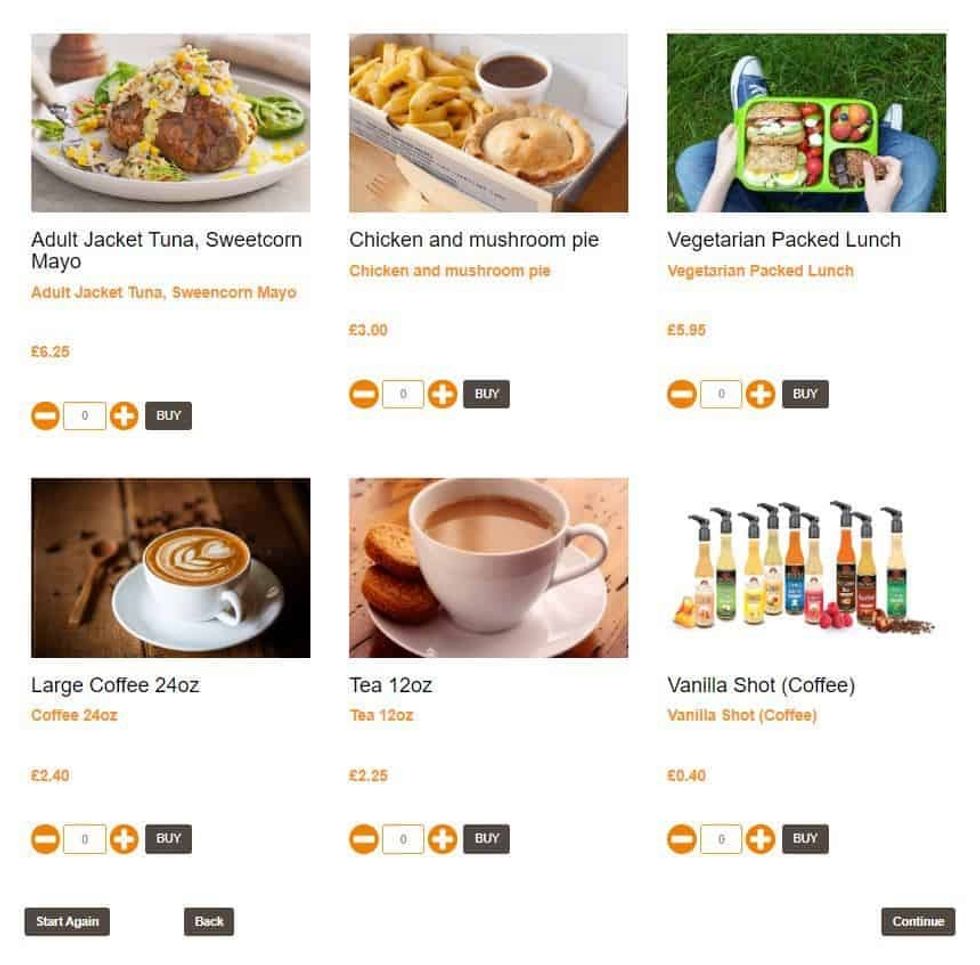Increase Vegetarian Packed Lunch quantity with plus
The width and height of the screenshot is (980, 965).
(x=760, y=394)
